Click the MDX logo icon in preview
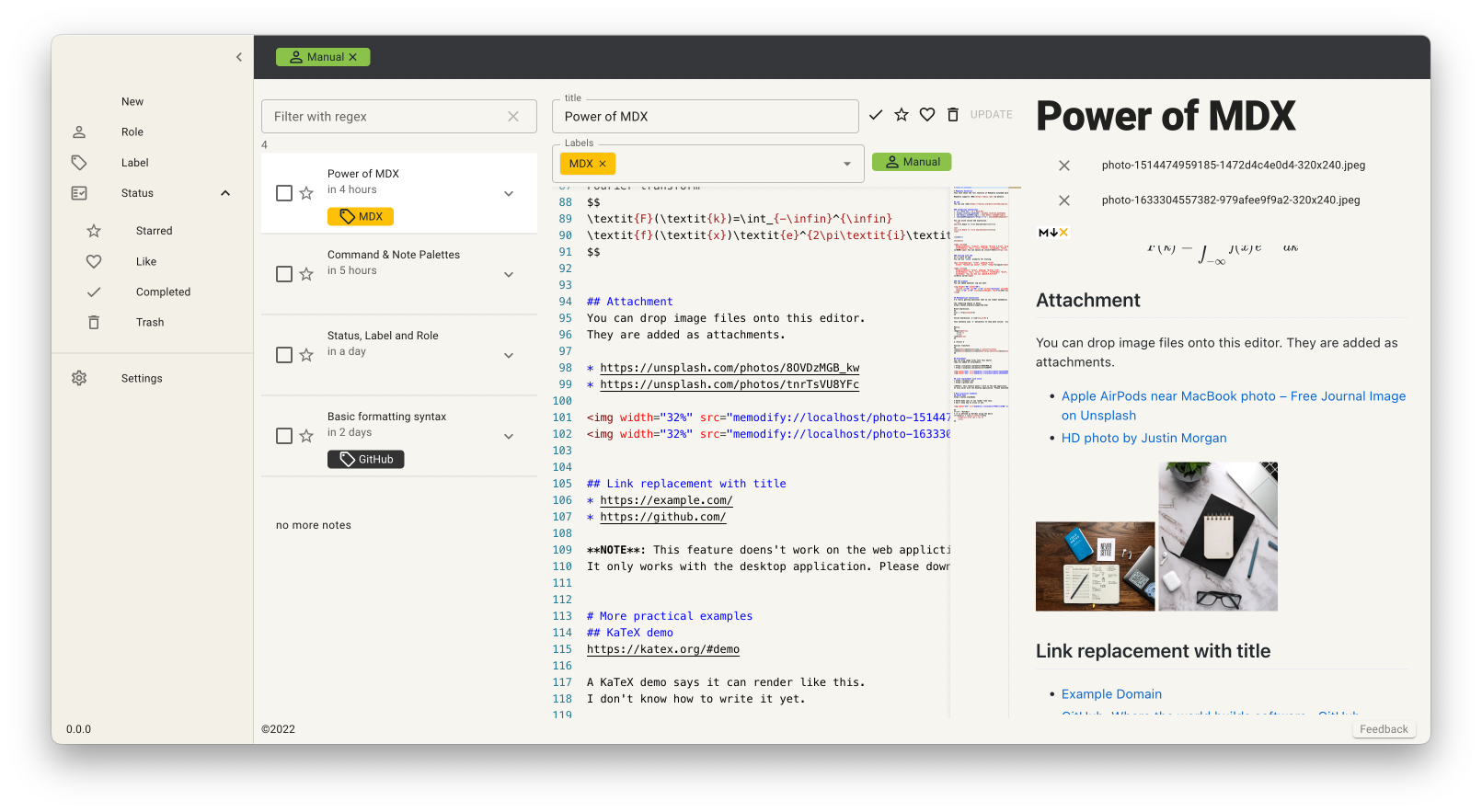Viewport: 1482px width, 812px height. click(1053, 233)
